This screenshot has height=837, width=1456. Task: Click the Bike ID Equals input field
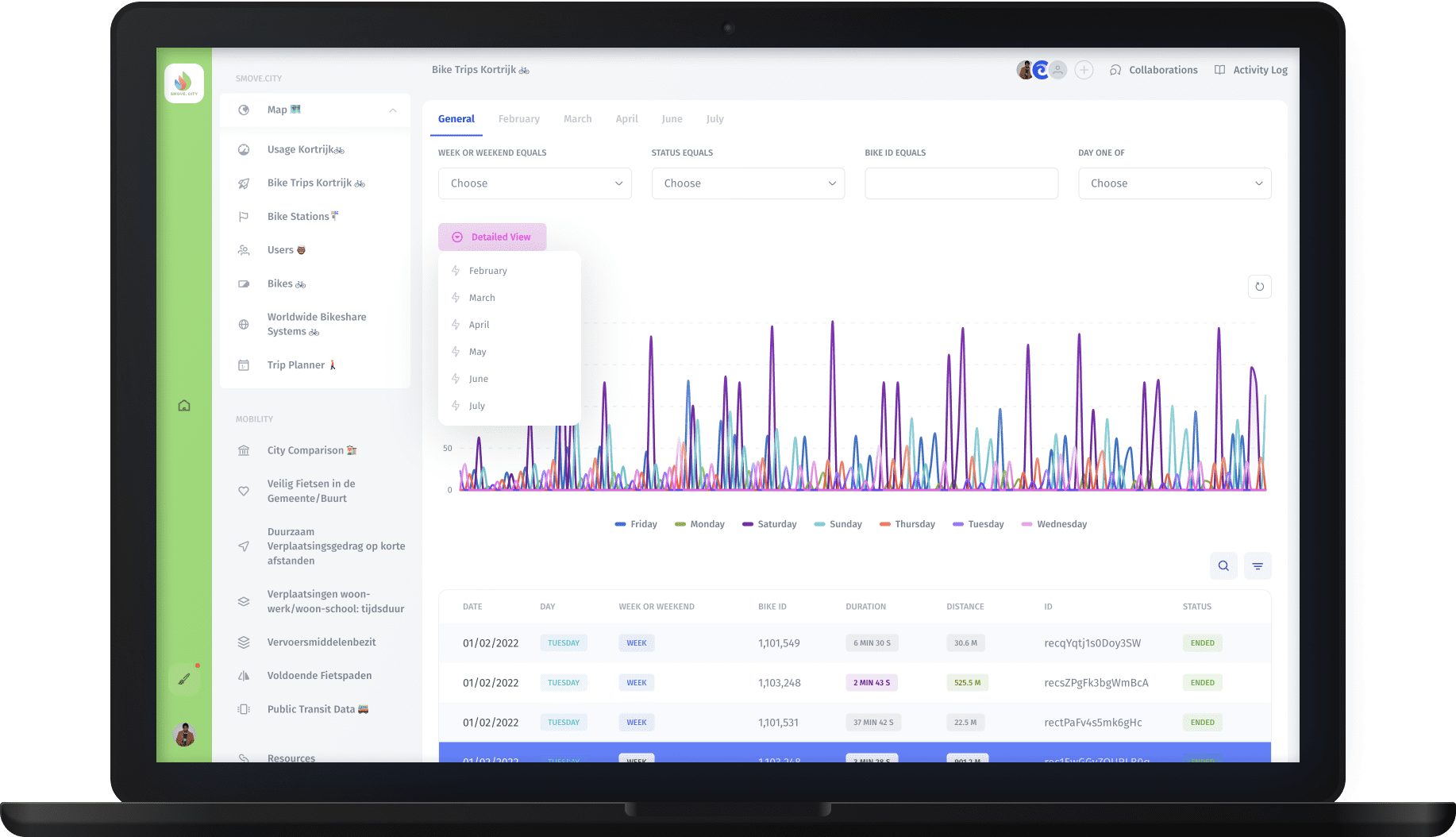[x=961, y=183]
